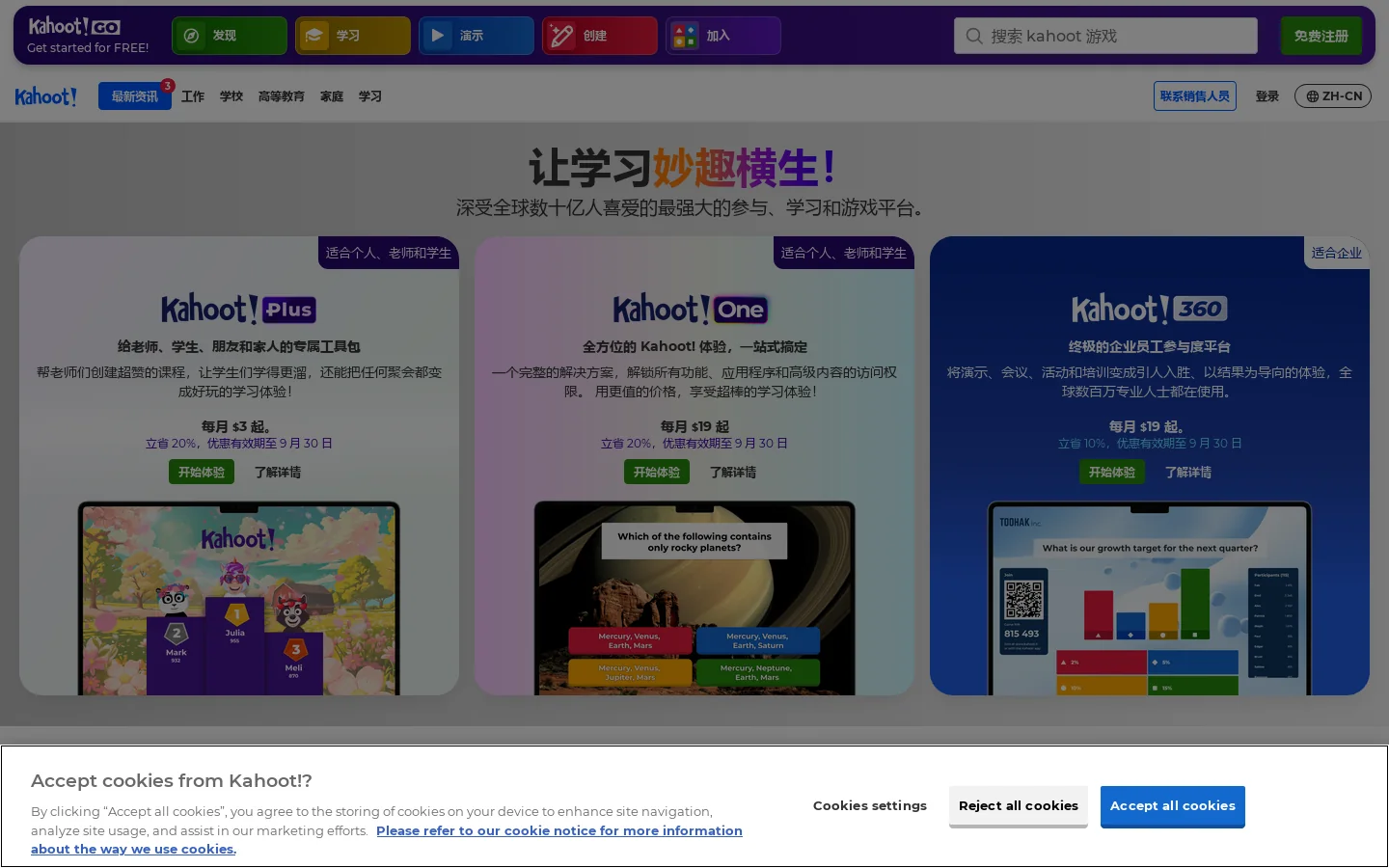Open the 最新资讯 tab with notification badge

135,96
